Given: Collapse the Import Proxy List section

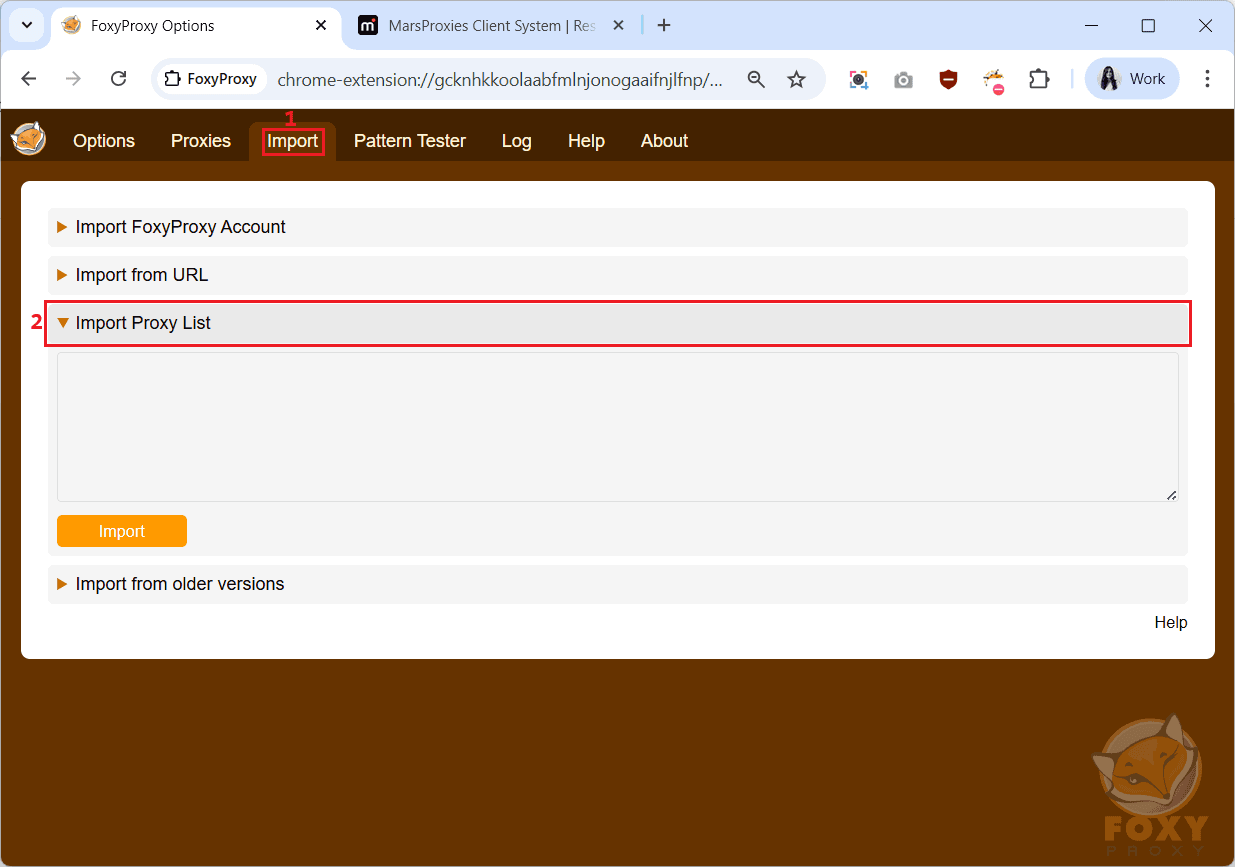Looking at the screenshot, I should 143,323.
